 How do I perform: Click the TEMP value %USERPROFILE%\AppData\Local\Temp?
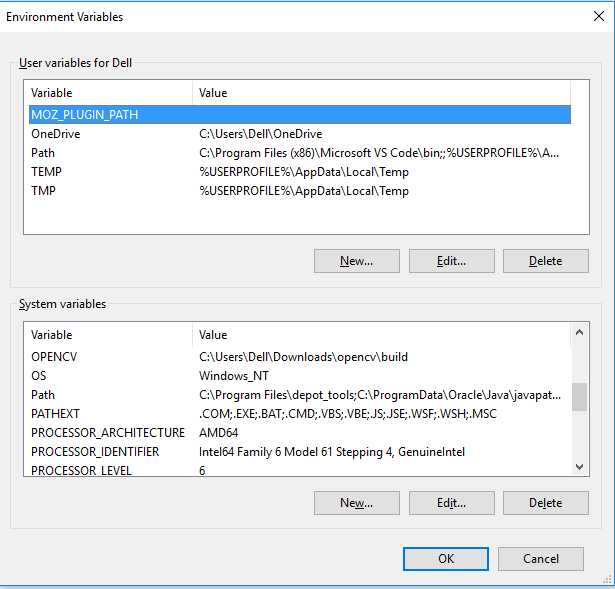click(304, 172)
